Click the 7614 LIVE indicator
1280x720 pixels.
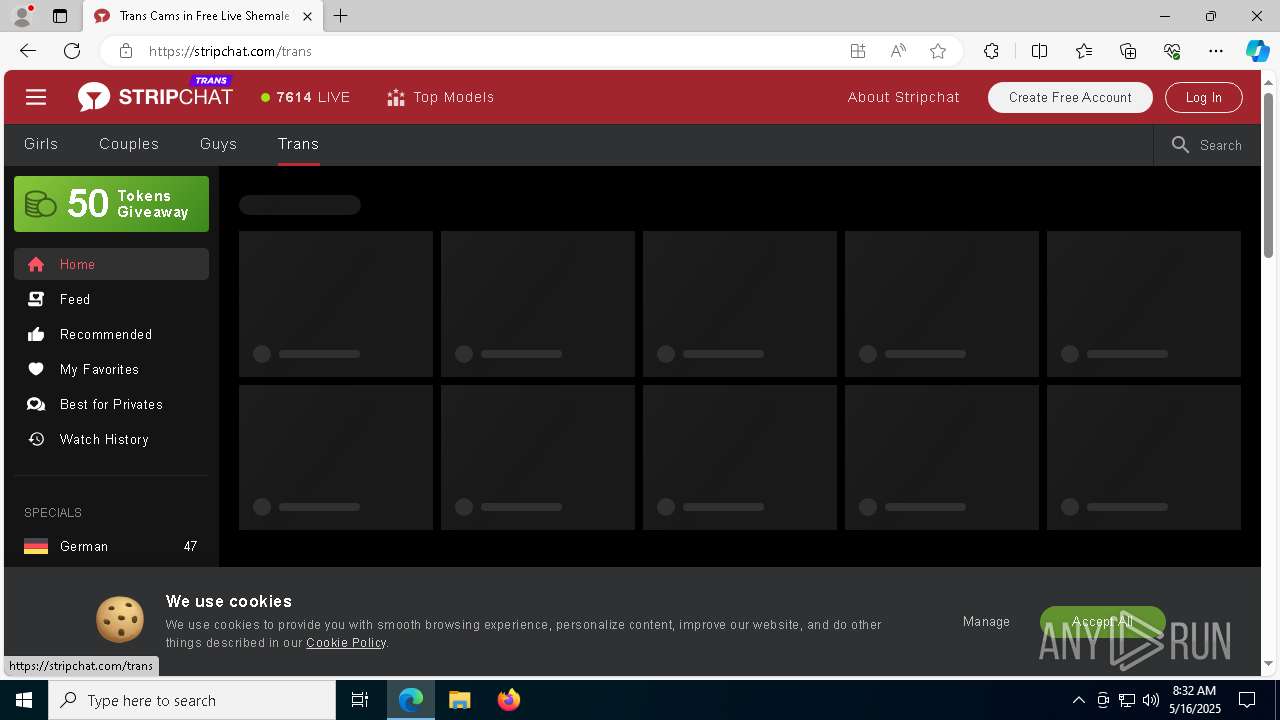[306, 97]
